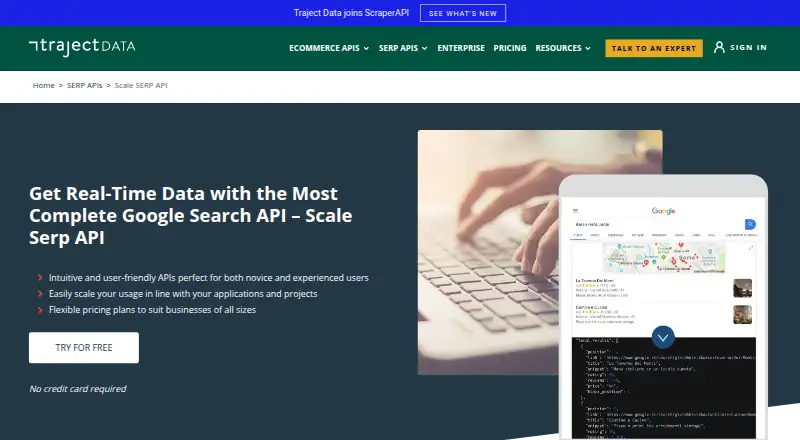The height and width of the screenshot is (440, 800).
Task: Click Scale SERP API breadcrumb text
Action: 141,85
